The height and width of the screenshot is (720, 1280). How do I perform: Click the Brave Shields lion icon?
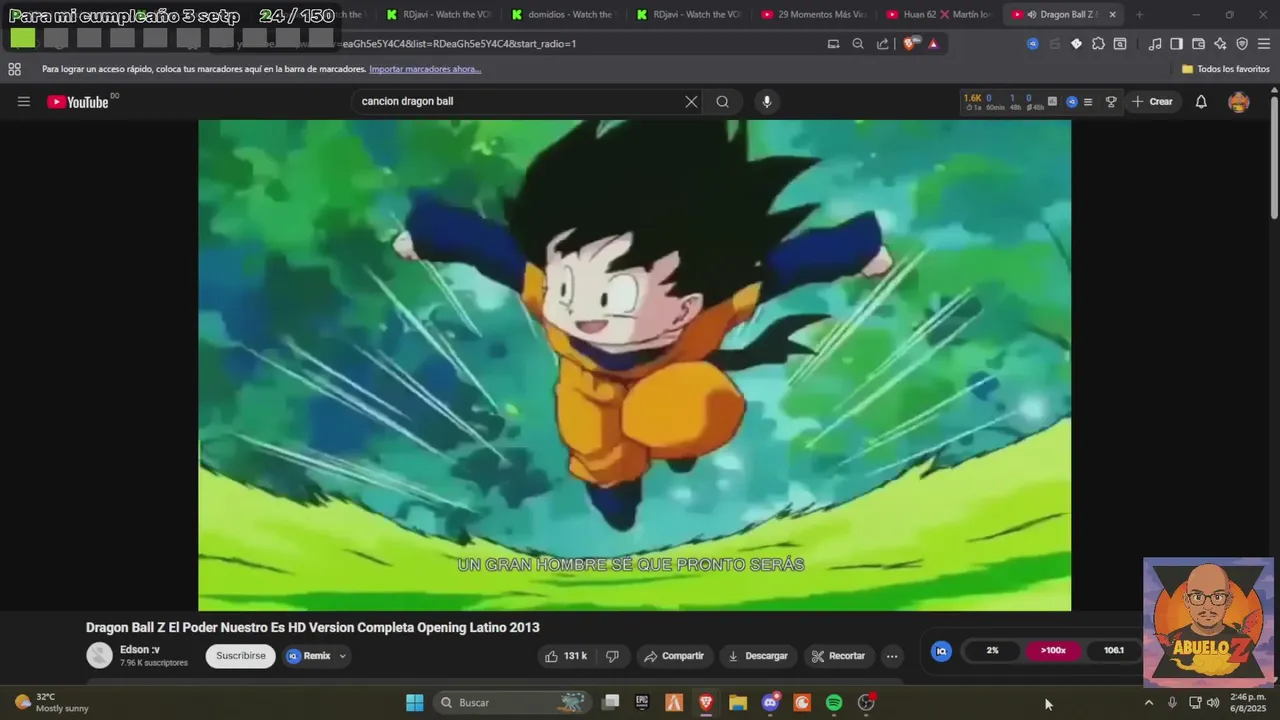click(909, 43)
